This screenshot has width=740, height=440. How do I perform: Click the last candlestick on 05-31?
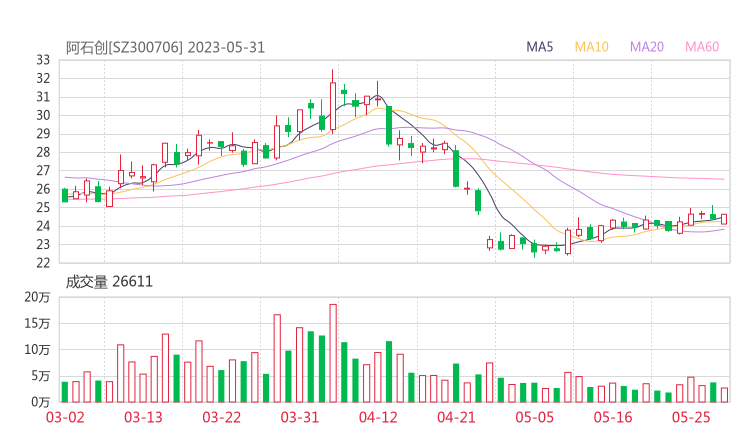724,219
